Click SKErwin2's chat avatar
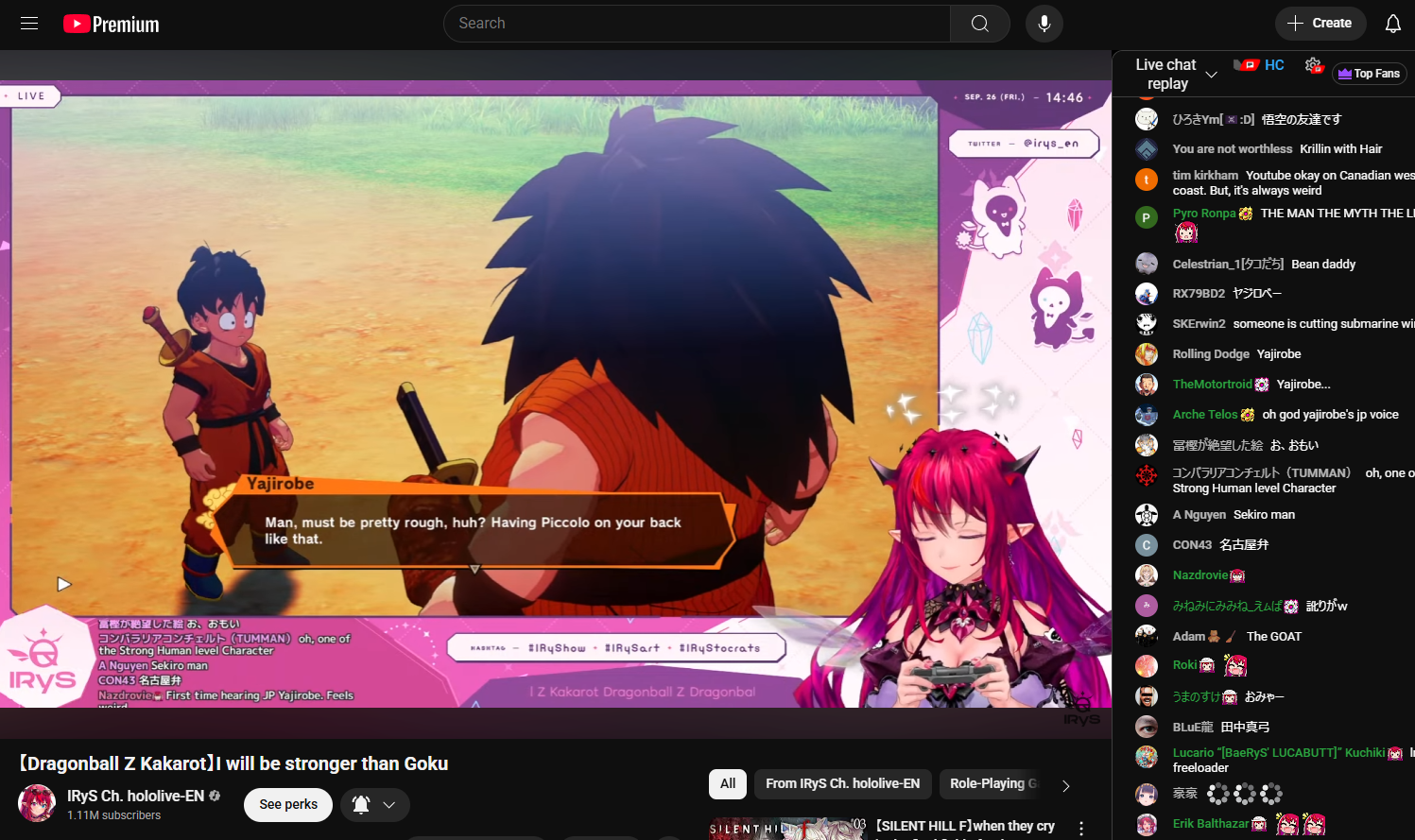 point(1147,324)
